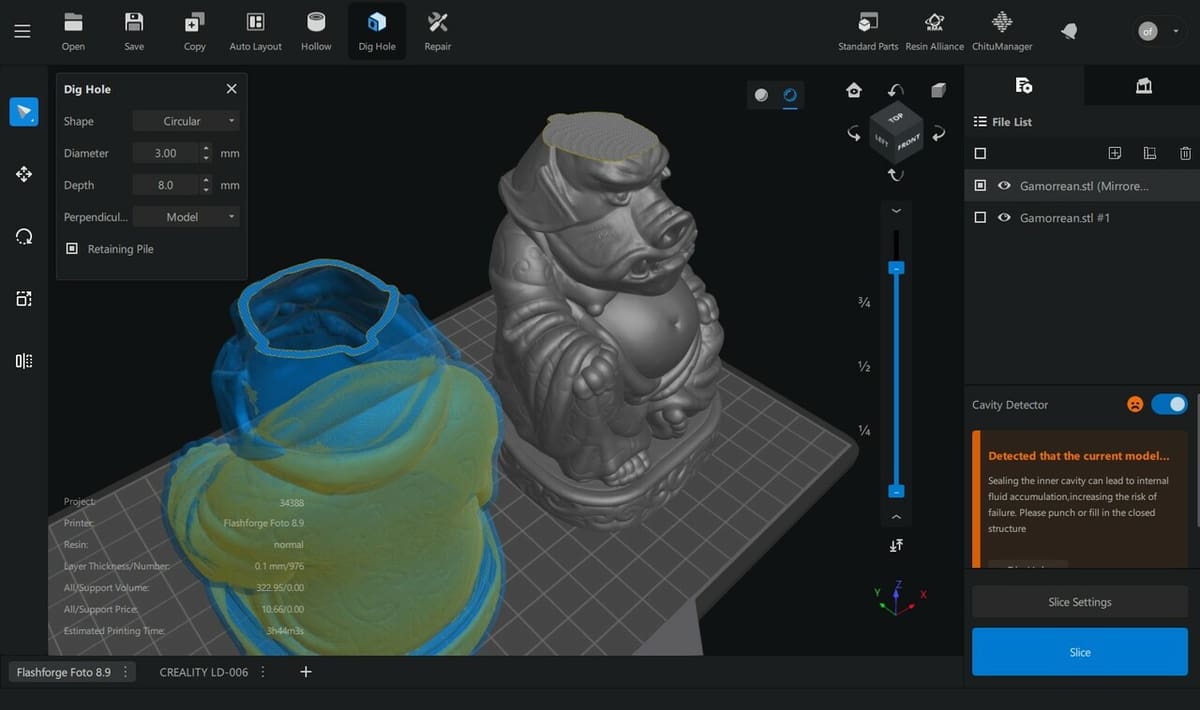This screenshot has height=710, width=1200.
Task: Click chevron above the layer slider
Action: (x=896, y=211)
